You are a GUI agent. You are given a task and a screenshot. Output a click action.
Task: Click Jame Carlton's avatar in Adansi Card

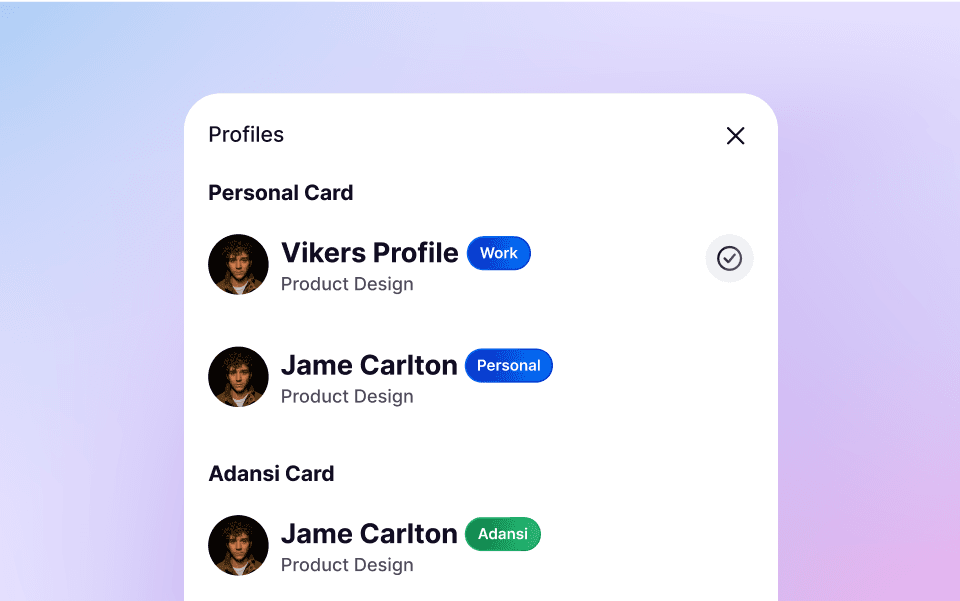point(238,545)
